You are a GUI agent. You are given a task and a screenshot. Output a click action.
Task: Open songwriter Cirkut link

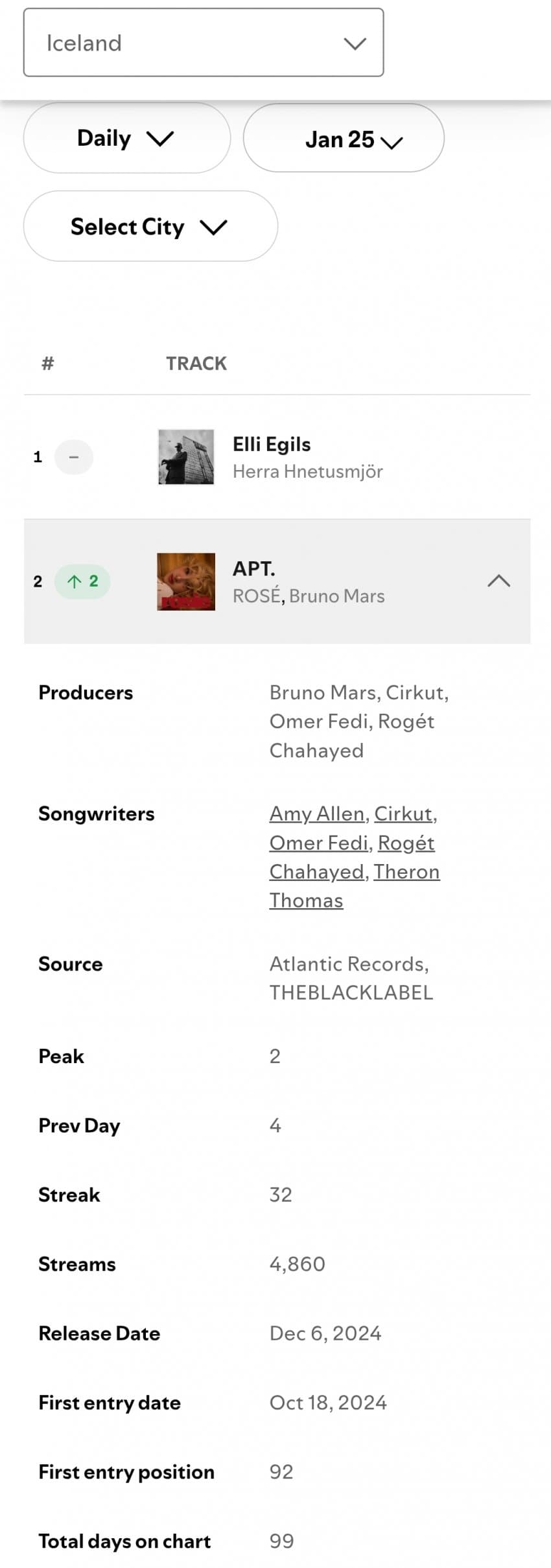click(x=403, y=813)
